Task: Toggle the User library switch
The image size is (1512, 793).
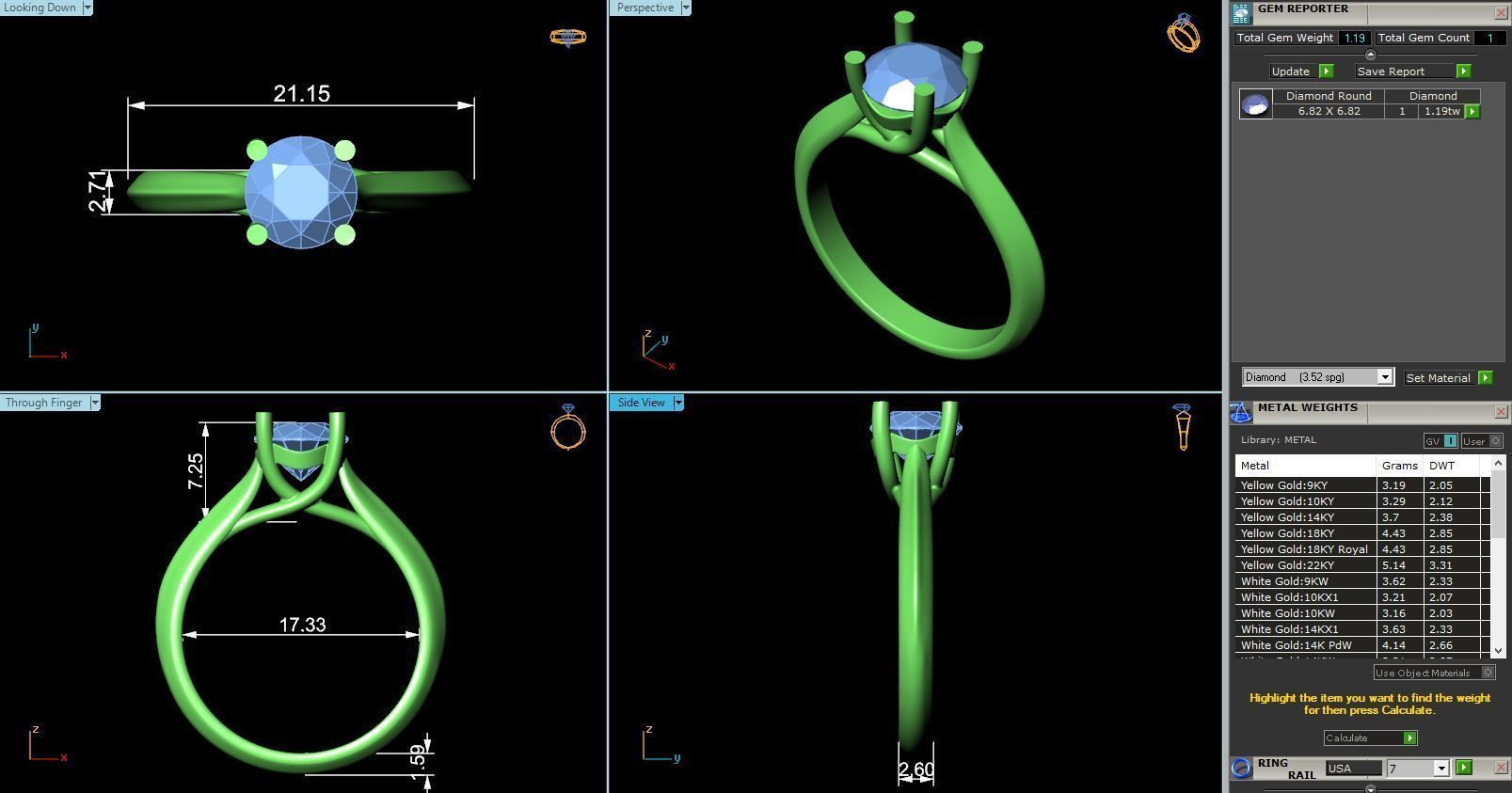Action: tap(1481, 440)
